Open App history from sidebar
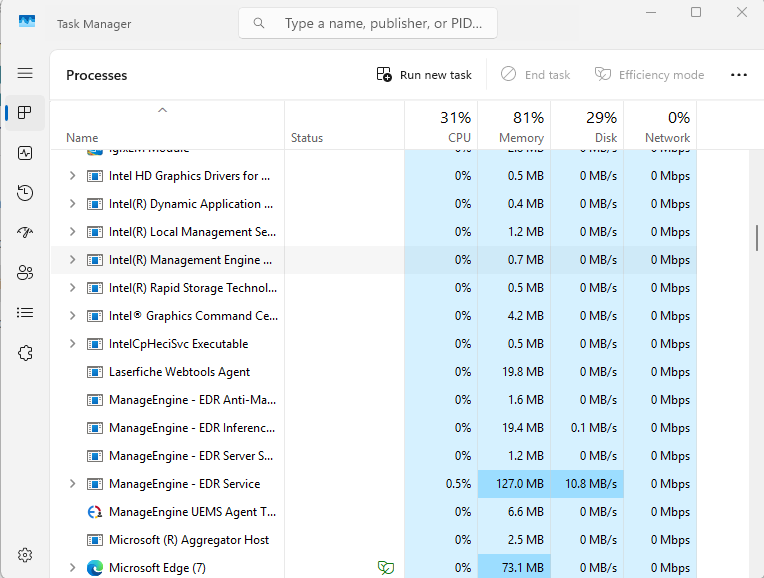 [25, 193]
